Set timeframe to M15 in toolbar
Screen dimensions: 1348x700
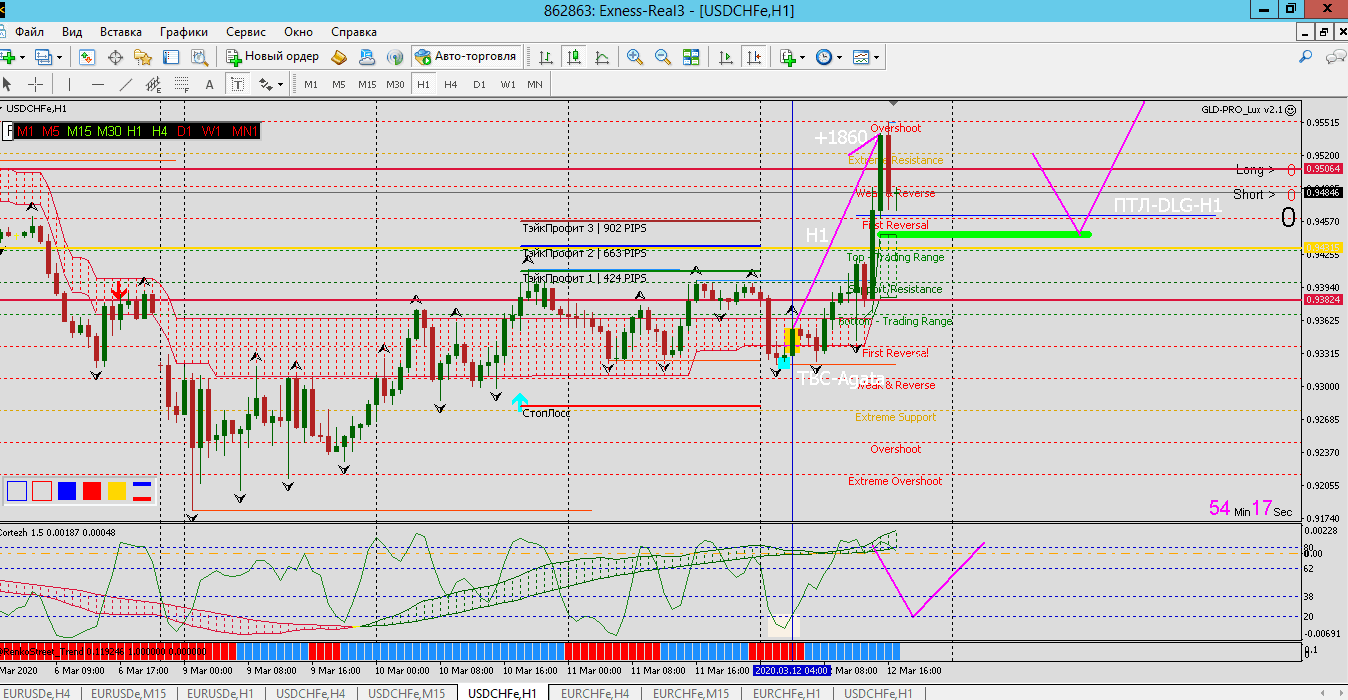coord(367,84)
